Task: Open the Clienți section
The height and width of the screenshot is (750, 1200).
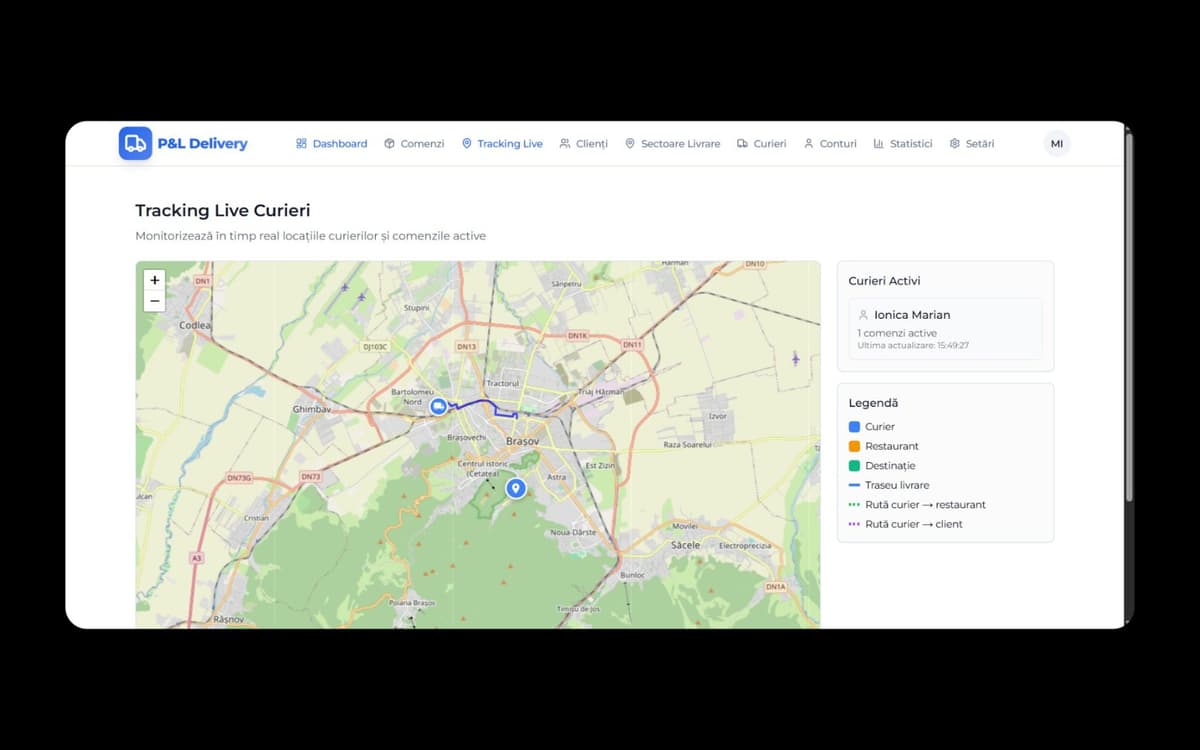Action: [583, 144]
